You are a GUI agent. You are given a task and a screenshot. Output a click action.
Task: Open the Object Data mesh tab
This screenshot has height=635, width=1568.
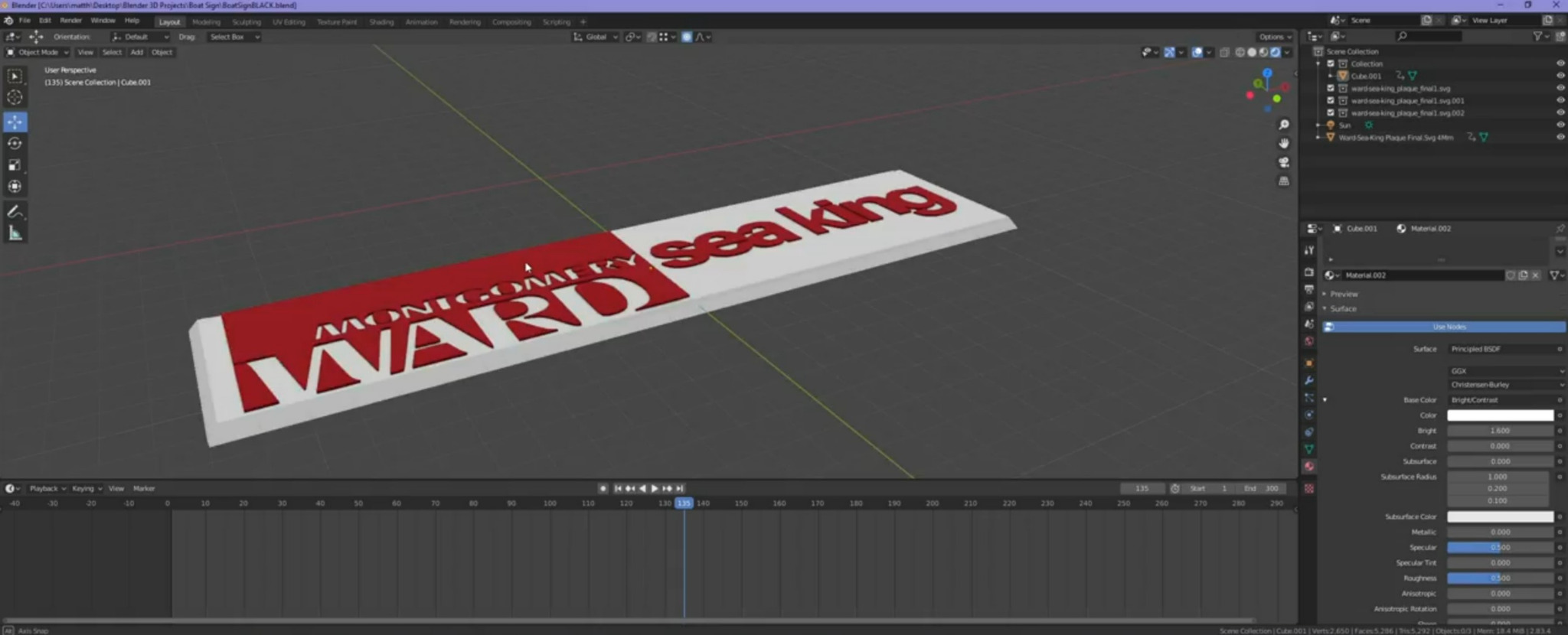click(x=1309, y=449)
